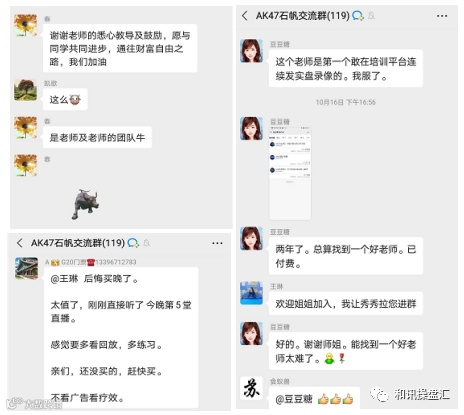464x415 pixels.
Task: Tap the sunflower avatar beside the 谢谢老师 message
Action: [x=25, y=25]
